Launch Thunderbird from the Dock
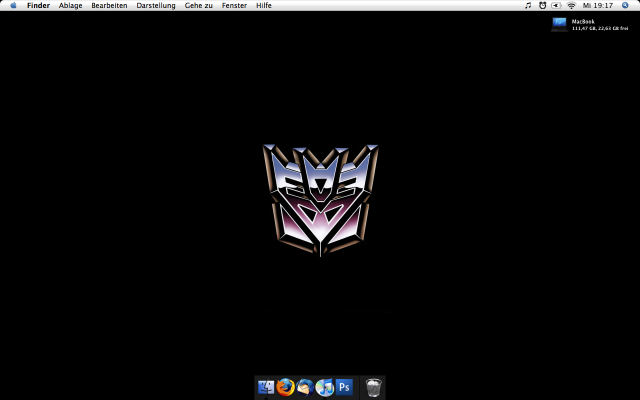 tap(305, 387)
